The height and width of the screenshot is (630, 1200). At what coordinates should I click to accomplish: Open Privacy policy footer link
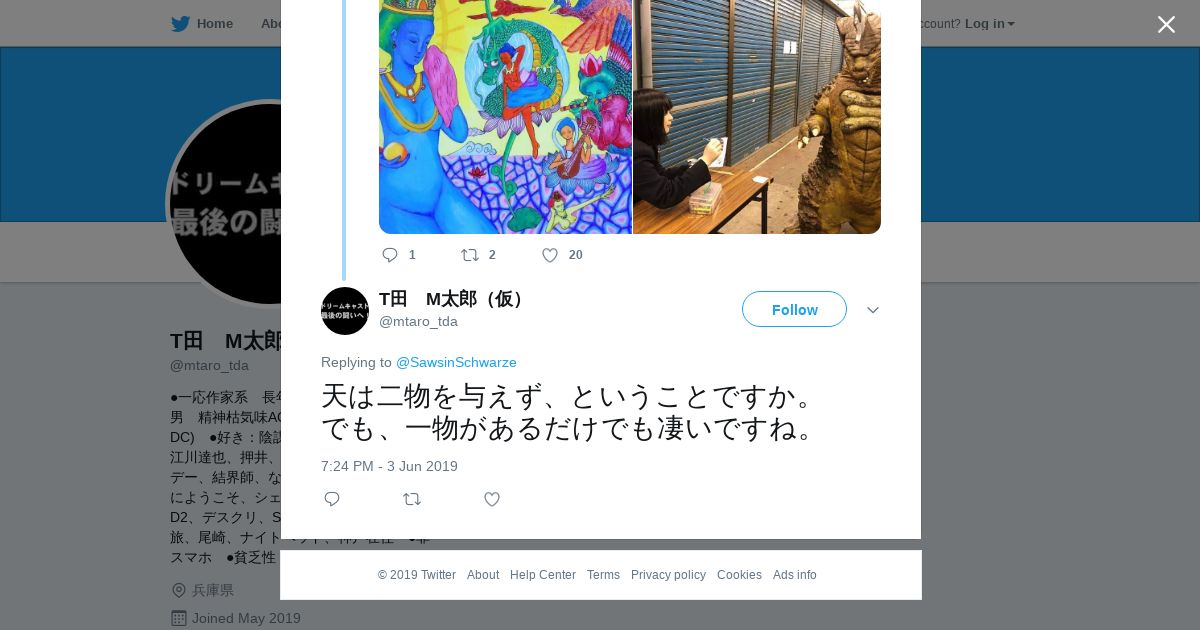pos(668,575)
